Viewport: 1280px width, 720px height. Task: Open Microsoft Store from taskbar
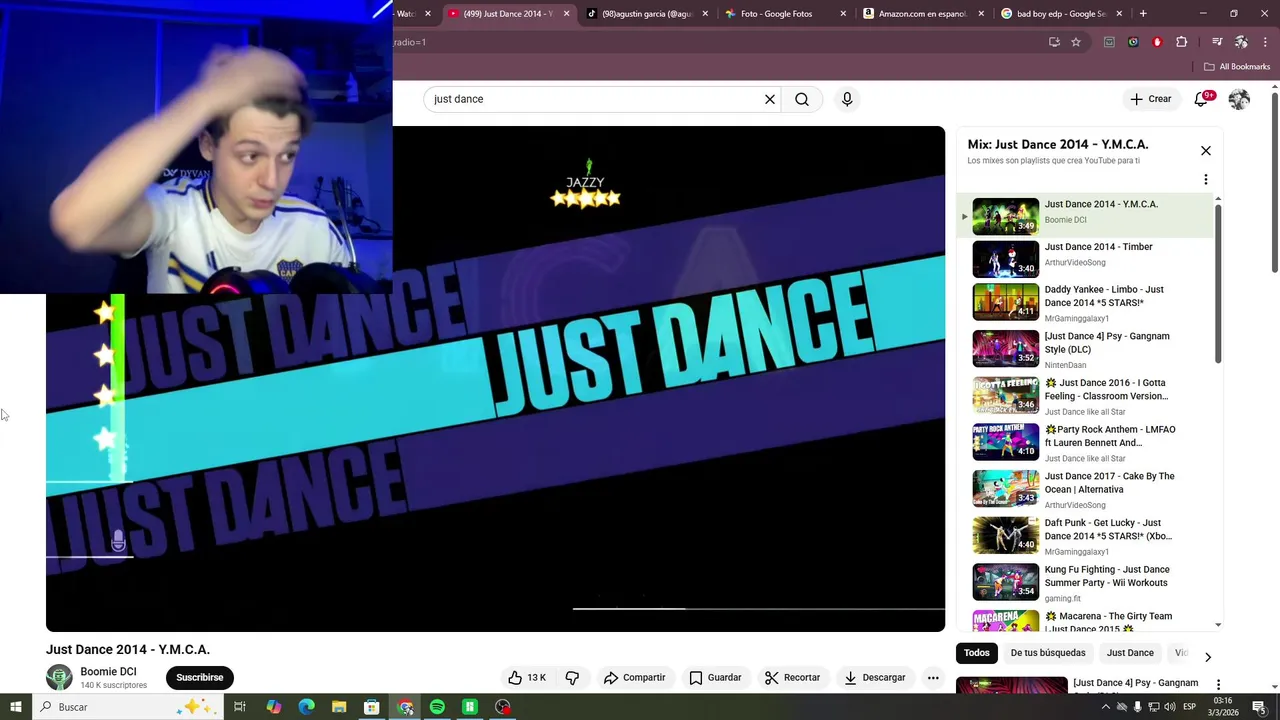[x=371, y=707]
